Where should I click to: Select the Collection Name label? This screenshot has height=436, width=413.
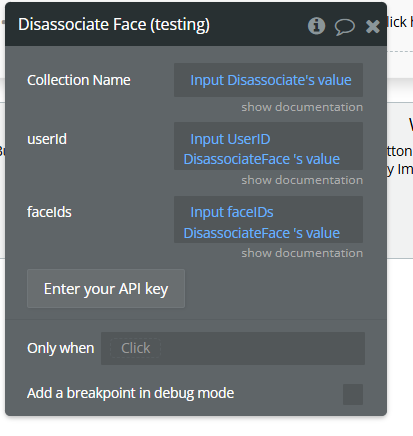click(x=79, y=80)
